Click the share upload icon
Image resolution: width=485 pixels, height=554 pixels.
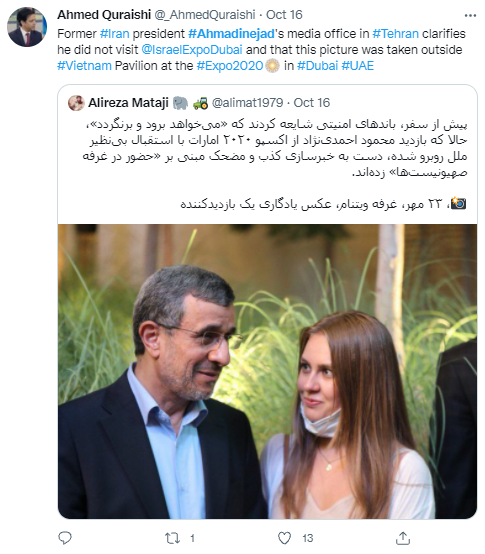(x=403, y=538)
